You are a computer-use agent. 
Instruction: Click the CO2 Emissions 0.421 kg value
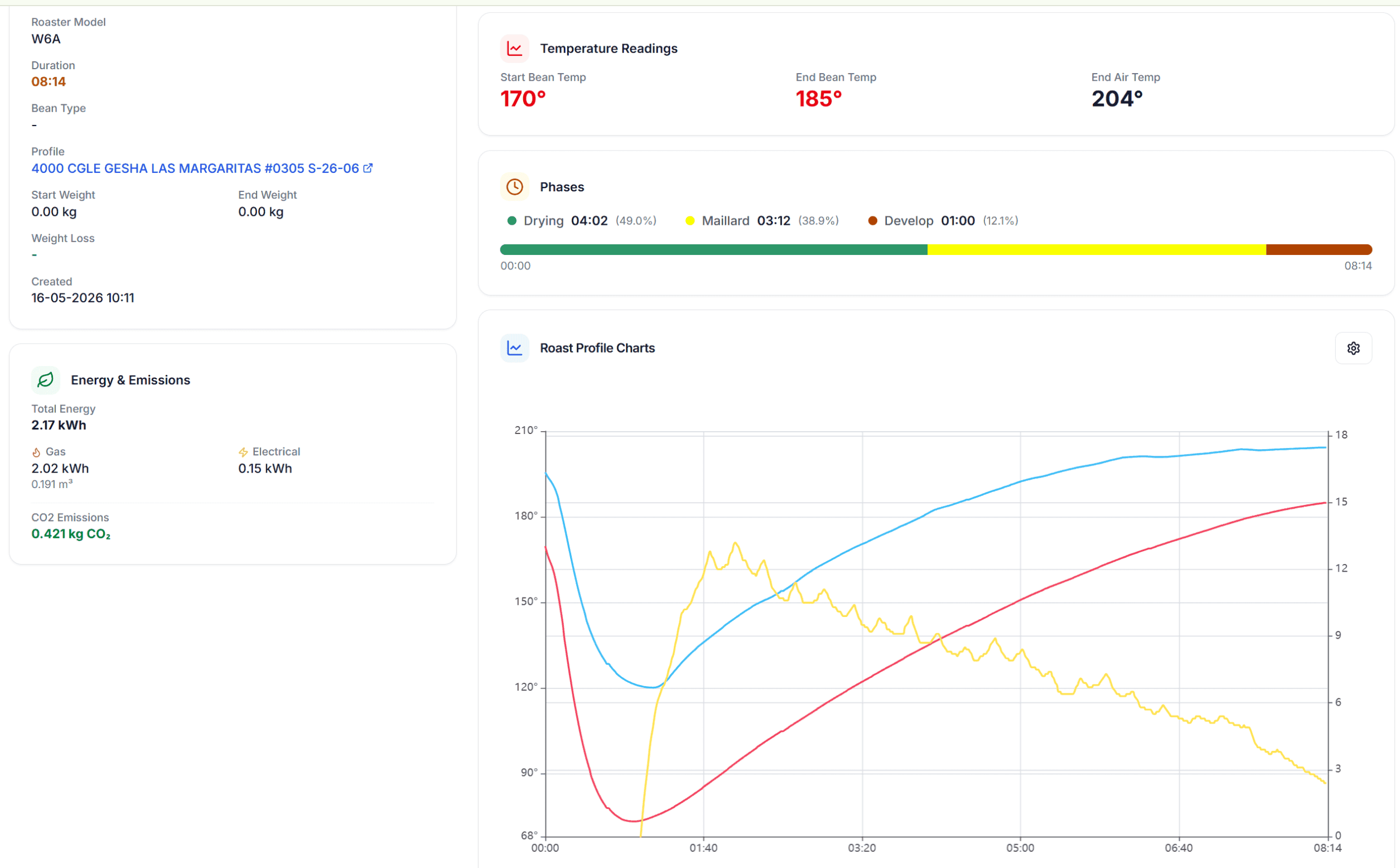[71, 534]
